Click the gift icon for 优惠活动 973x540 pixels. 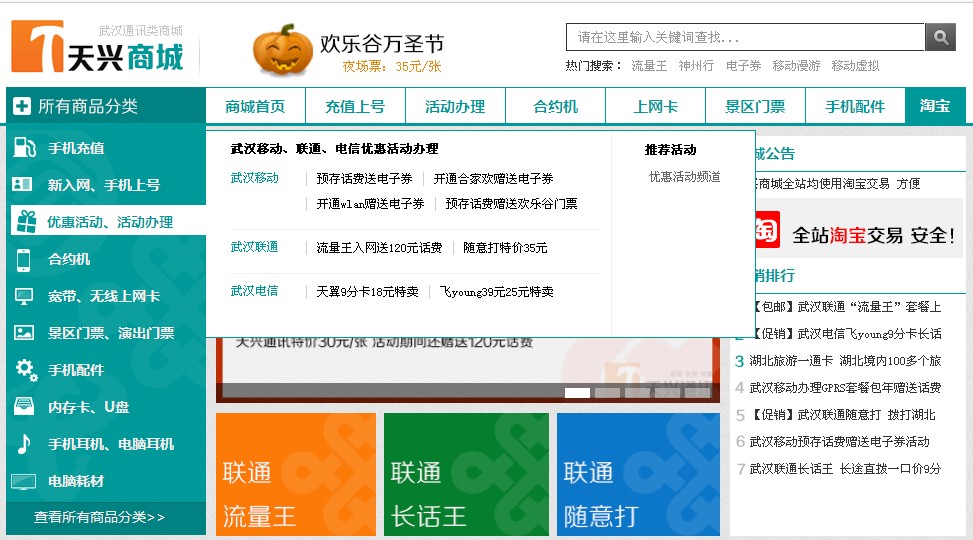click(26, 222)
